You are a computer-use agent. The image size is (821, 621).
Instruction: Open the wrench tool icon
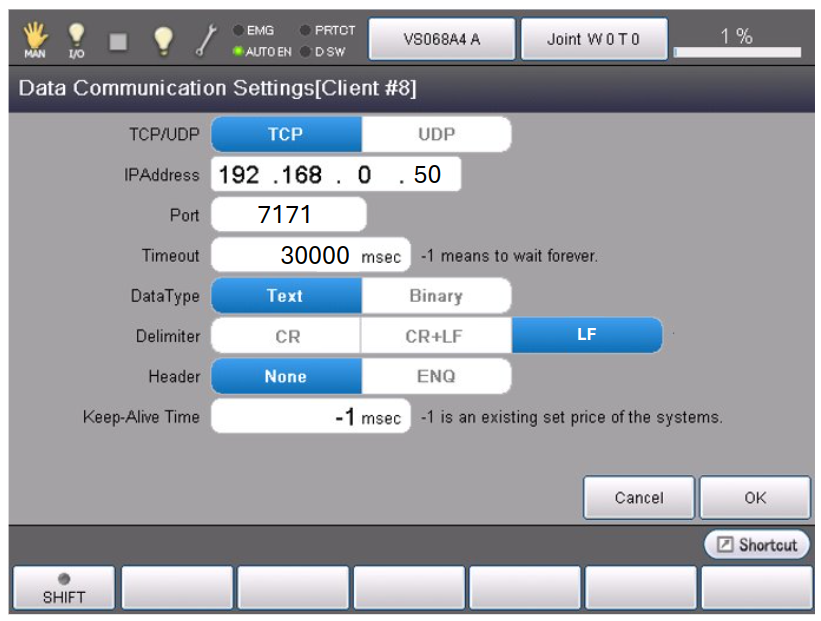coord(206,40)
